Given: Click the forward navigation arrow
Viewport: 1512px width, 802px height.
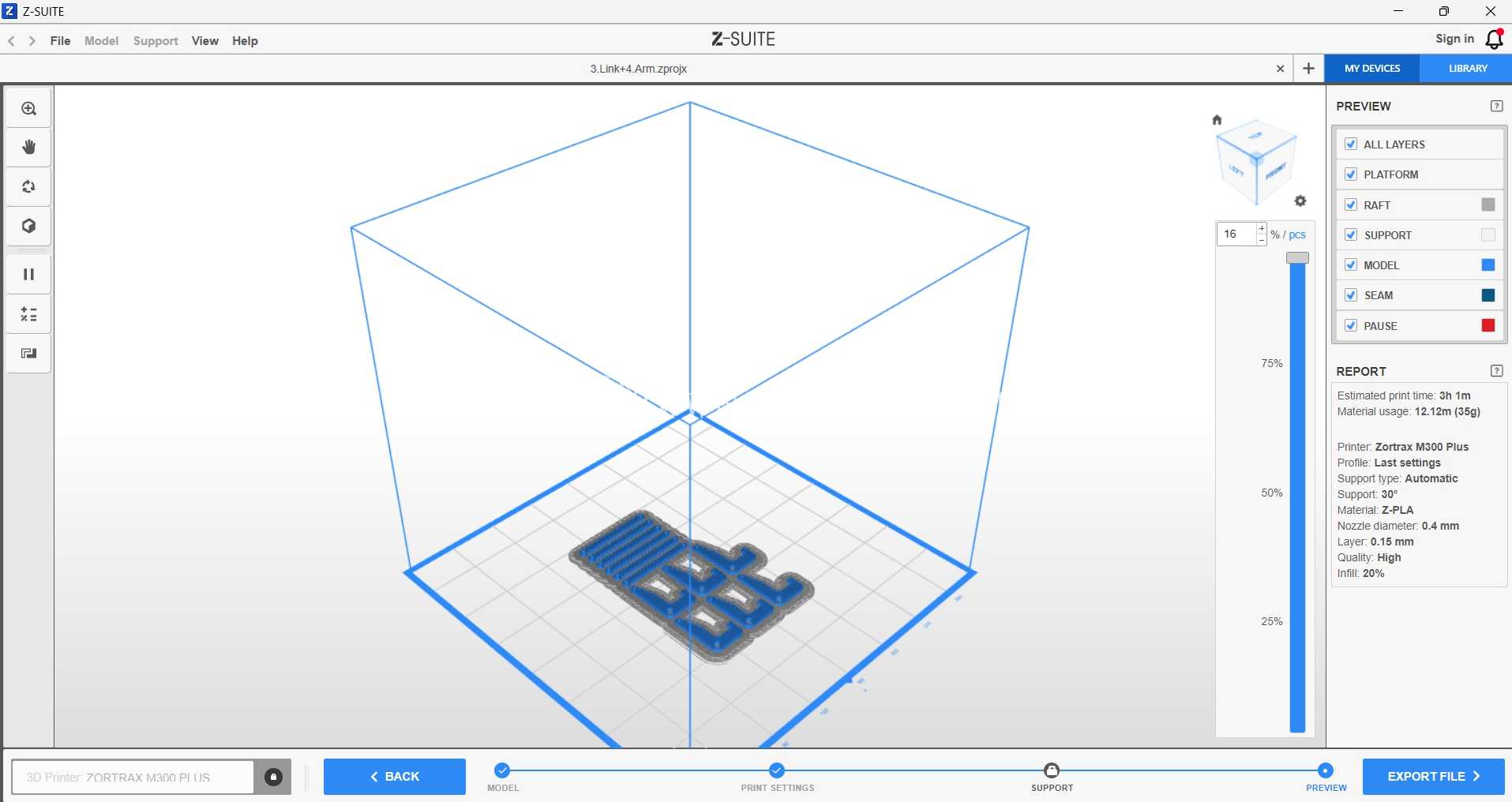Looking at the screenshot, I should [32, 41].
